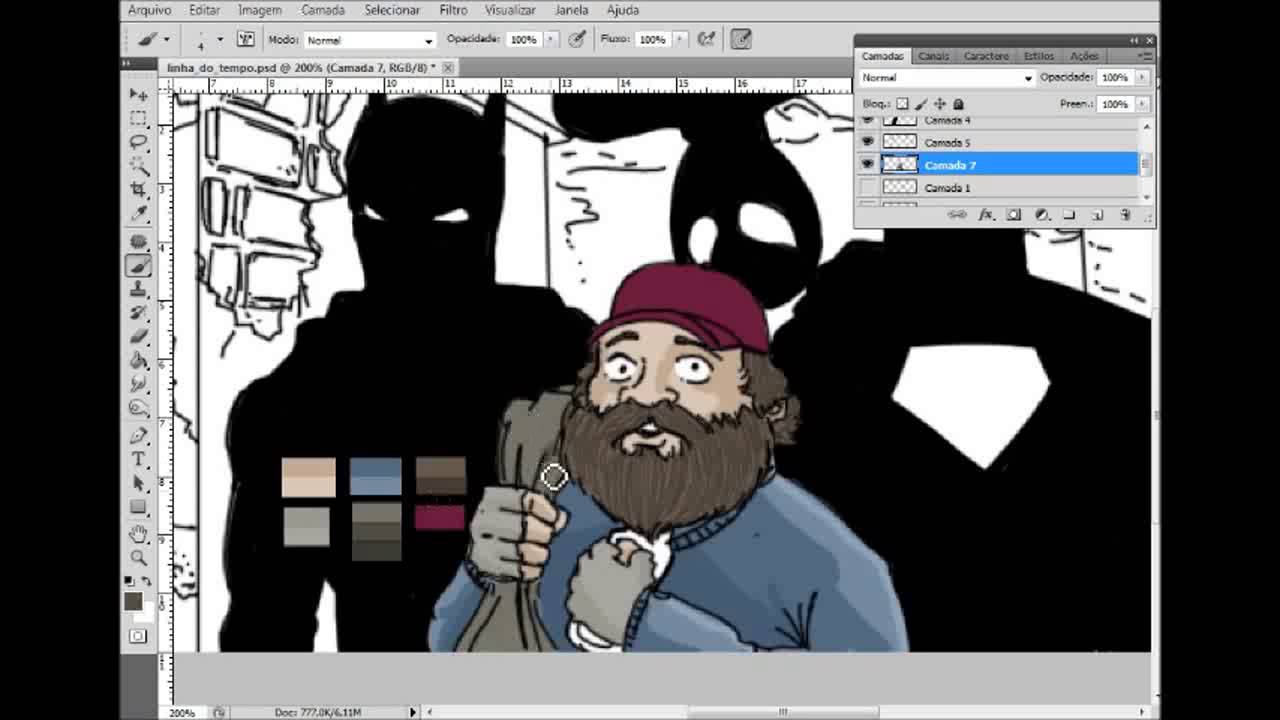This screenshot has width=1280, height=720.
Task: Select the Crop tool
Action: [138, 190]
